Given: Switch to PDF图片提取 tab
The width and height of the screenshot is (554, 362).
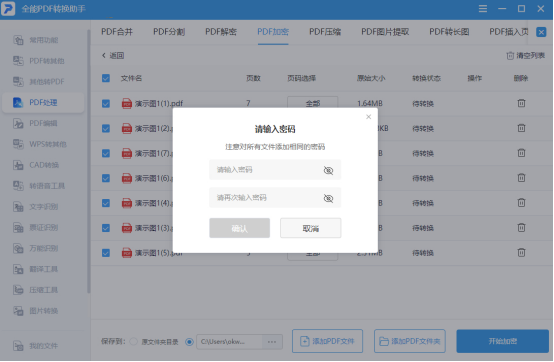Looking at the screenshot, I should tap(385, 32).
